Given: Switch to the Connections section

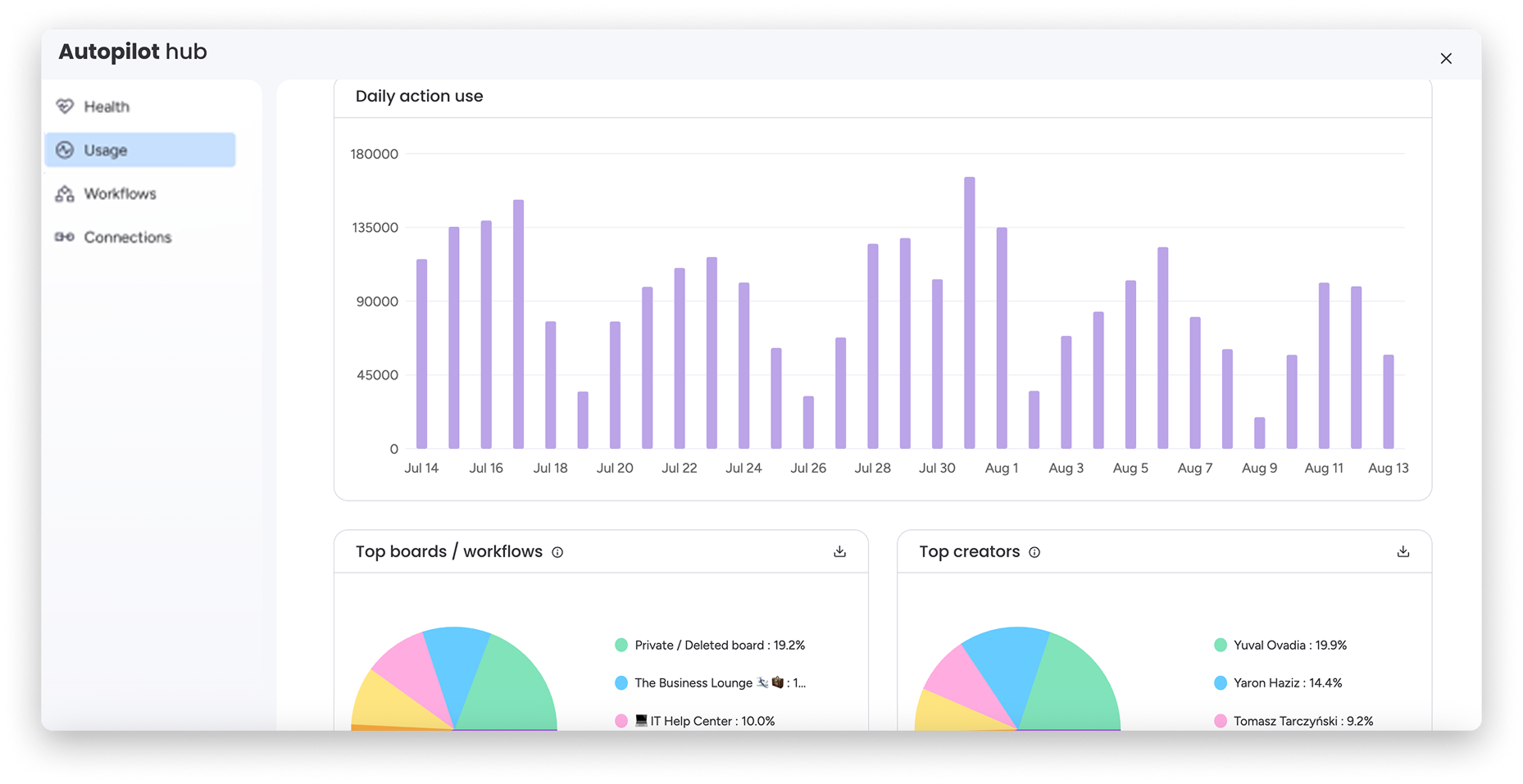Looking at the screenshot, I should tap(127, 238).
